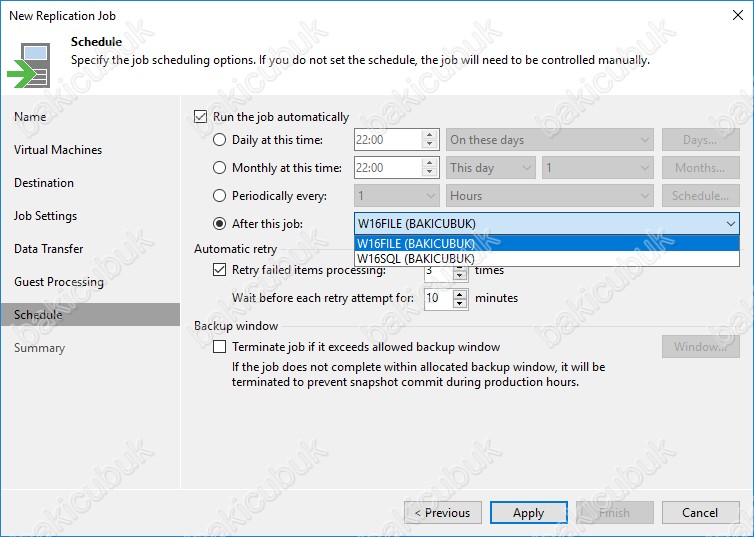Decrease the monthly time with the down arrow
This screenshot has height=537, width=754.
pos(429,173)
